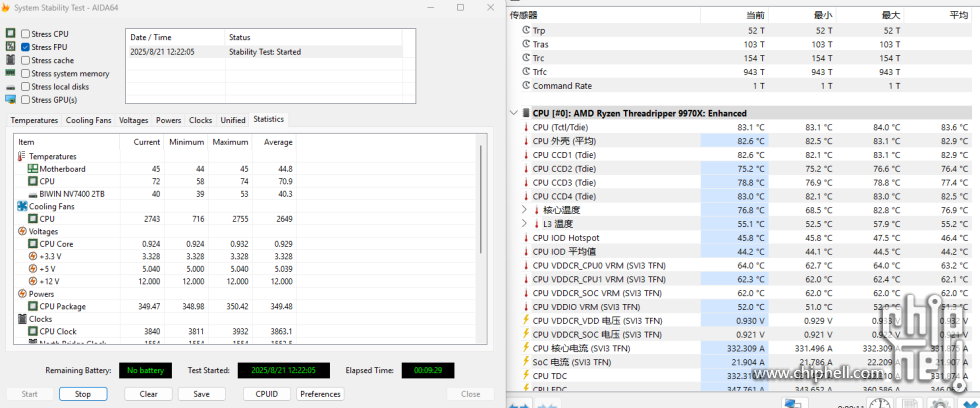
Task: Click the Cooling Fans fan icon
Action: coord(22,206)
